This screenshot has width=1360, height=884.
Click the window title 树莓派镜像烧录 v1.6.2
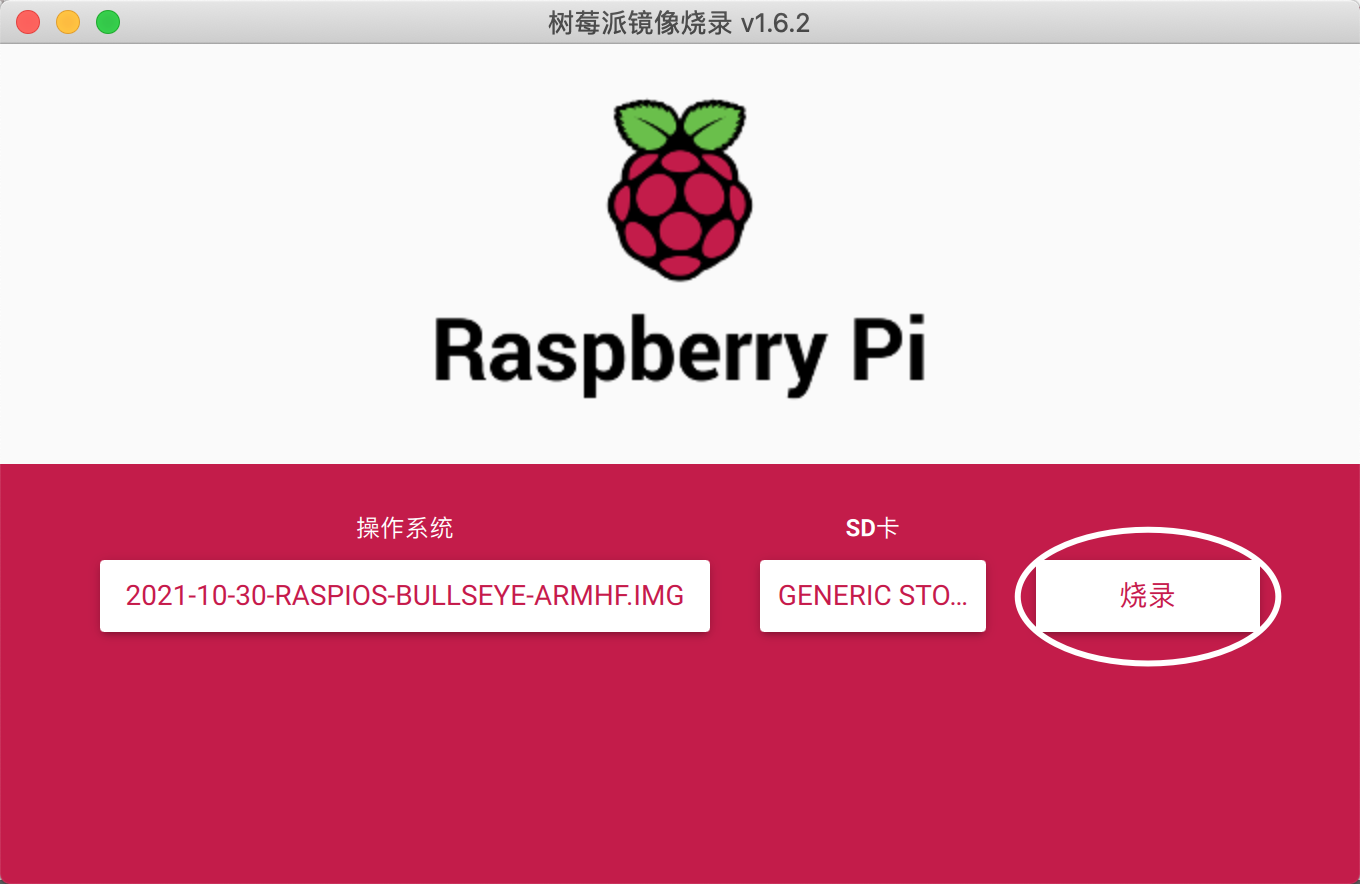pyautogui.click(x=679, y=22)
